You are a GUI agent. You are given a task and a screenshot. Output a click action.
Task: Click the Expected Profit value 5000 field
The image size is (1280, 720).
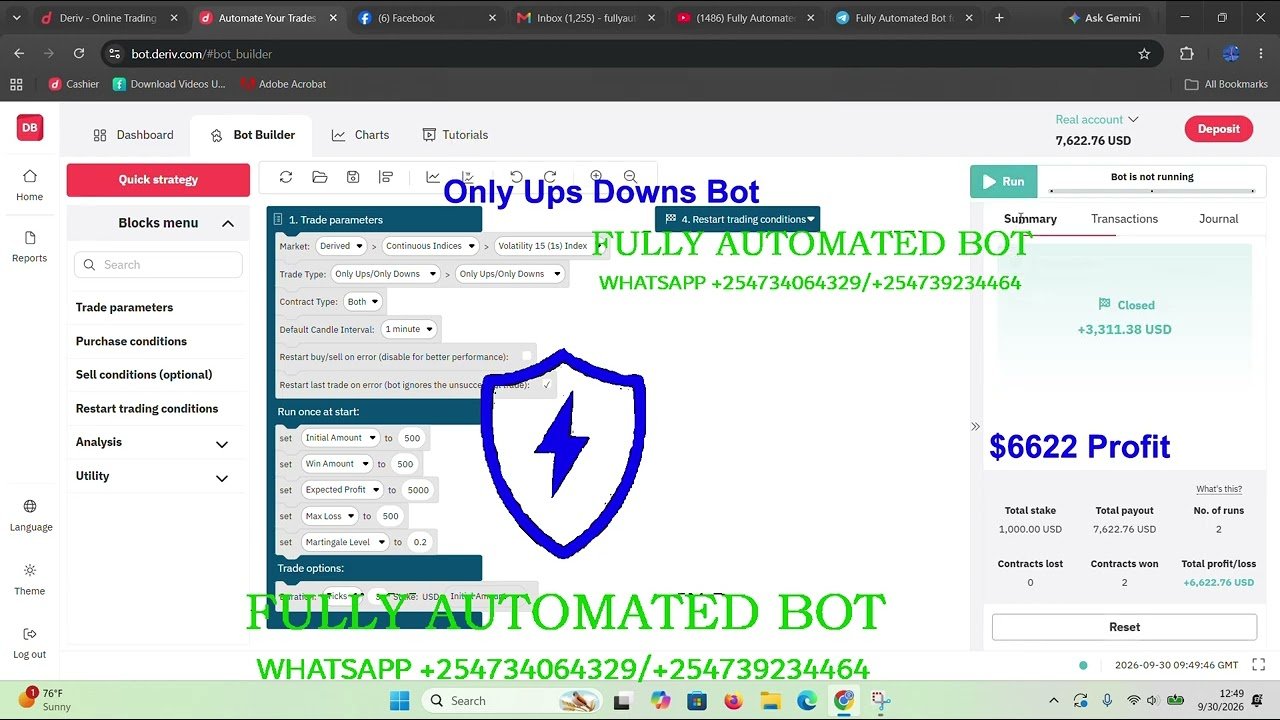[x=418, y=490]
